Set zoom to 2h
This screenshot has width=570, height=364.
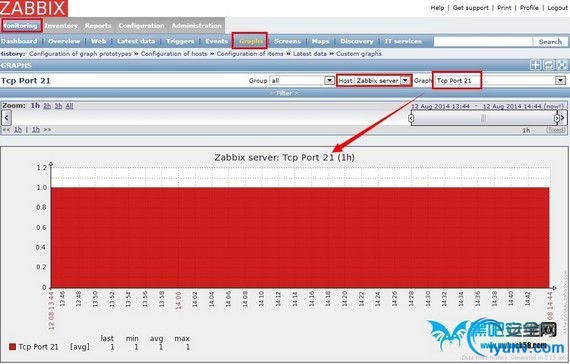tap(47, 106)
